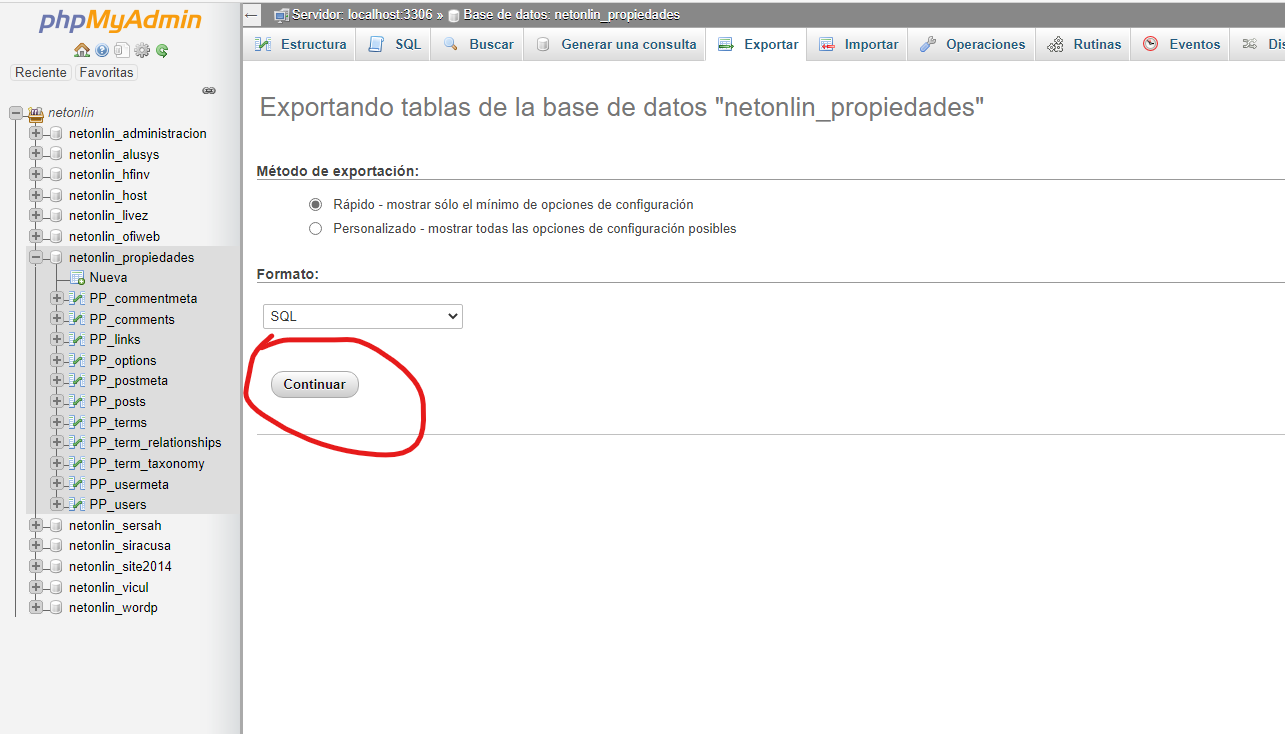Click the Reciente button
Image resolution: width=1285 pixels, height=734 pixels.
click(41, 72)
